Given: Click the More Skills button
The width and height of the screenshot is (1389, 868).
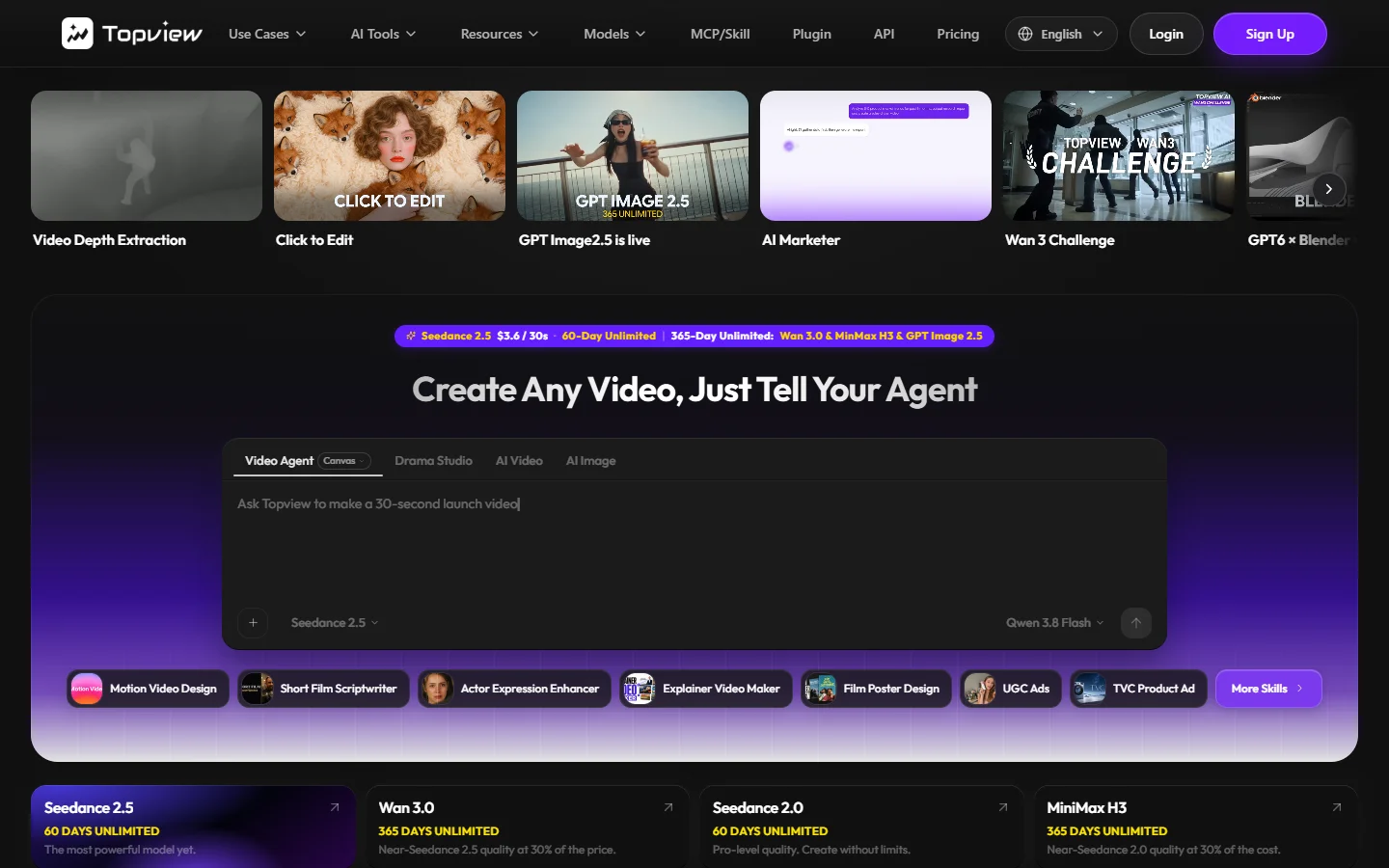Looking at the screenshot, I should click(x=1268, y=689).
